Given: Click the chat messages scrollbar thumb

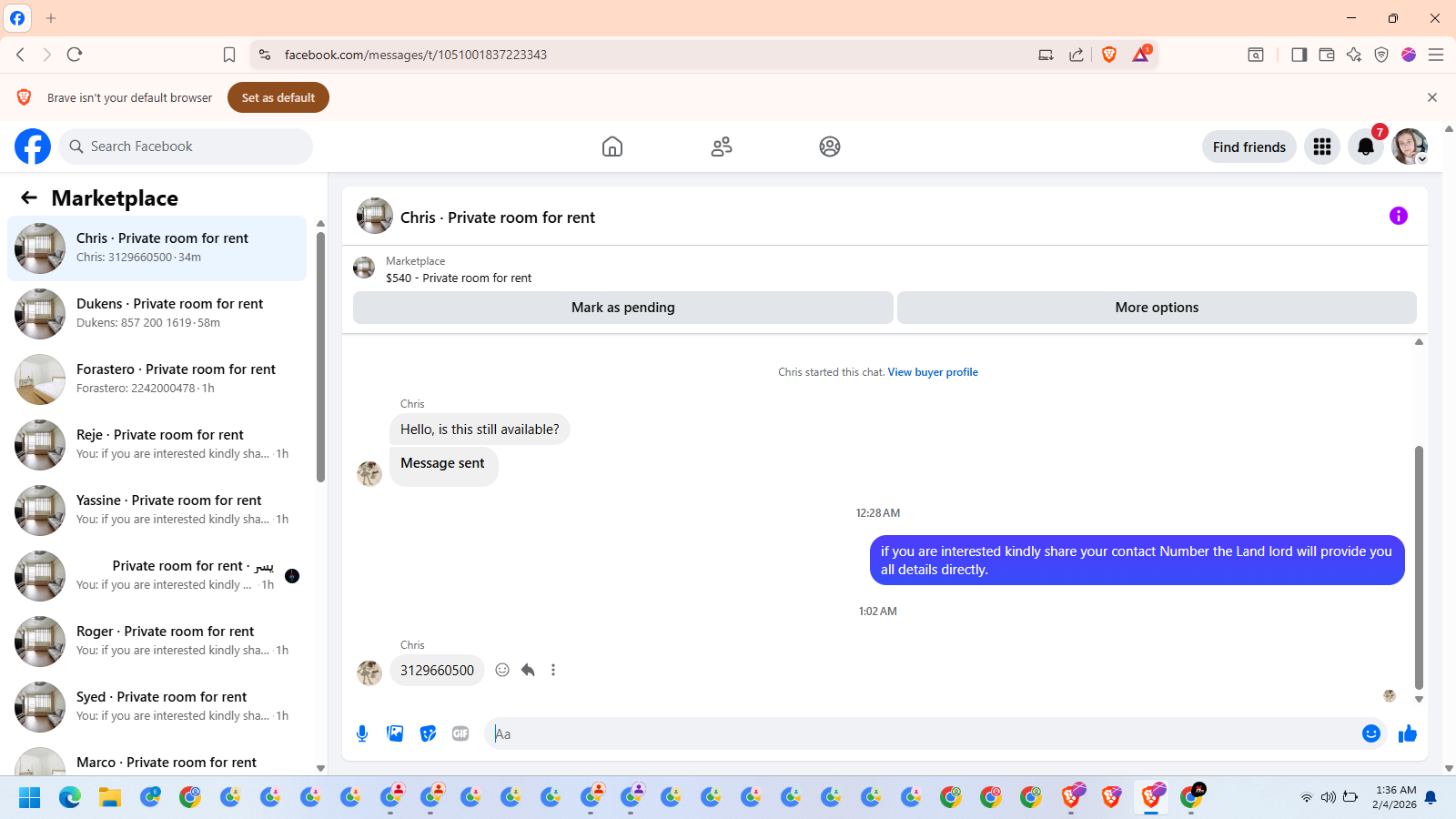Looking at the screenshot, I should point(1419,567).
